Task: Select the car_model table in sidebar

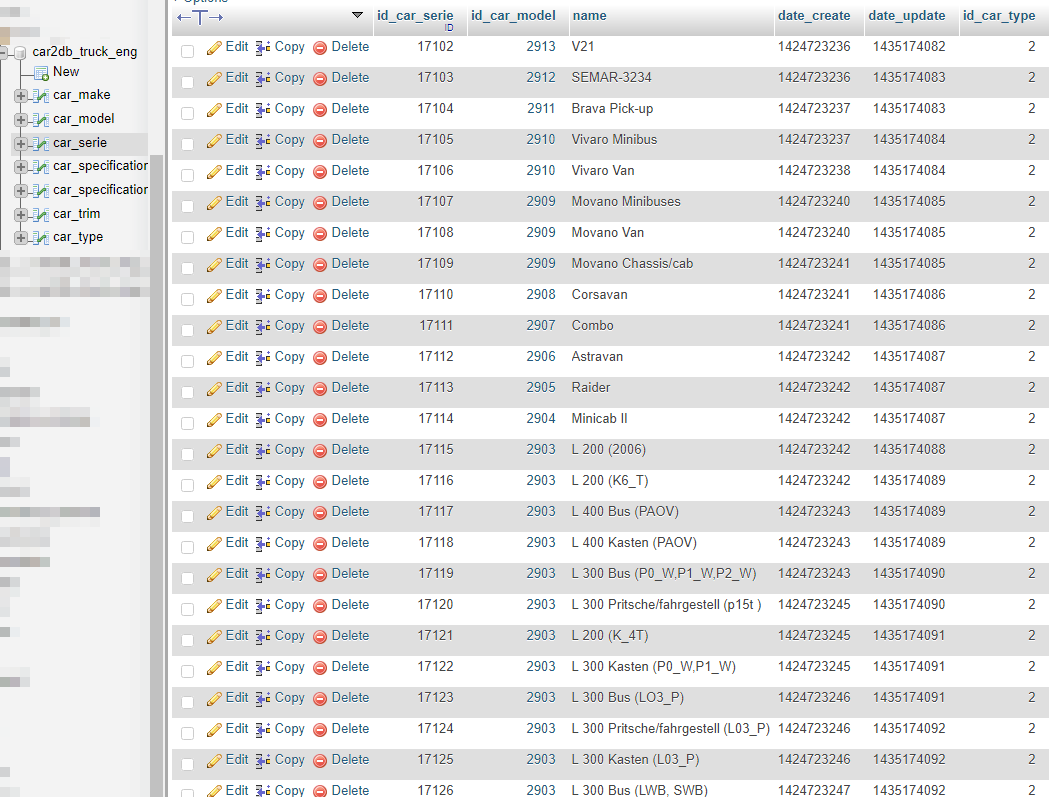Action: 84,119
